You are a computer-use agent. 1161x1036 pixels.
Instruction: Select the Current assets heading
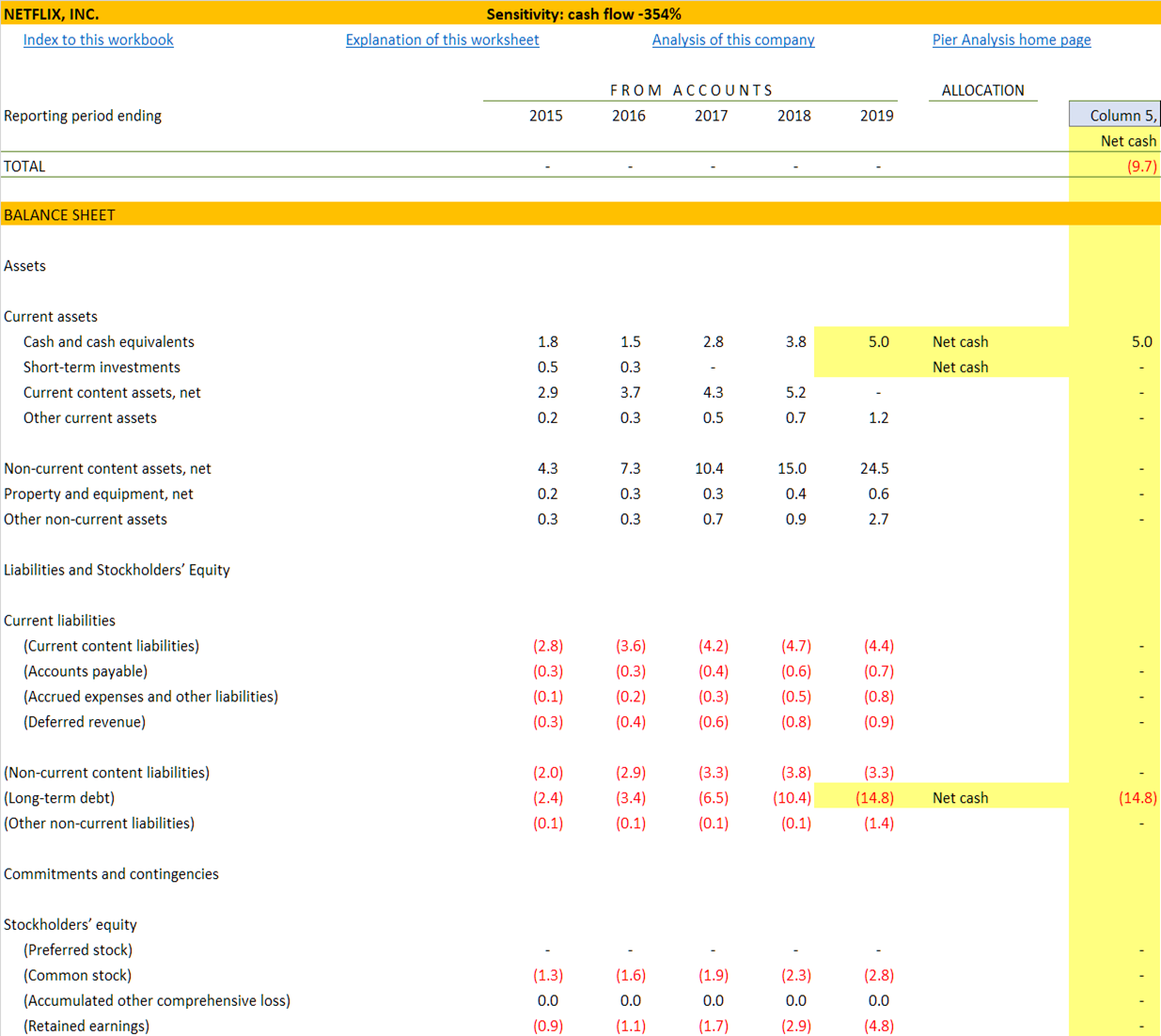tap(50, 317)
